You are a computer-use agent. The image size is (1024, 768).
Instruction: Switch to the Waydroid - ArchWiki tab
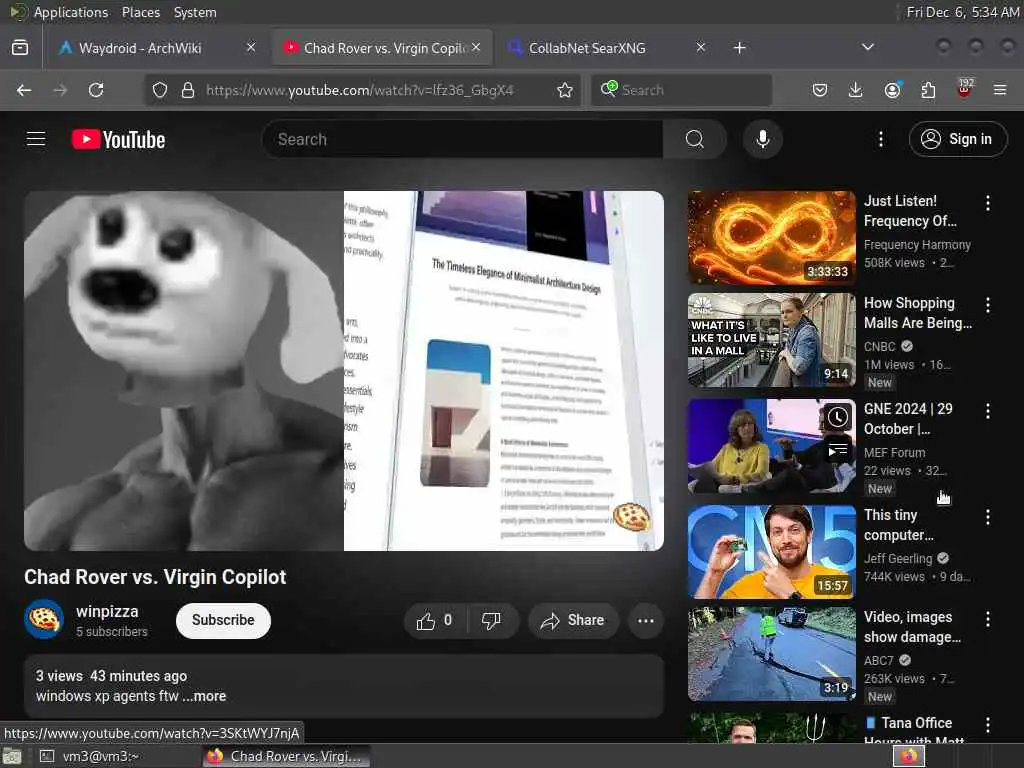click(x=157, y=48)
